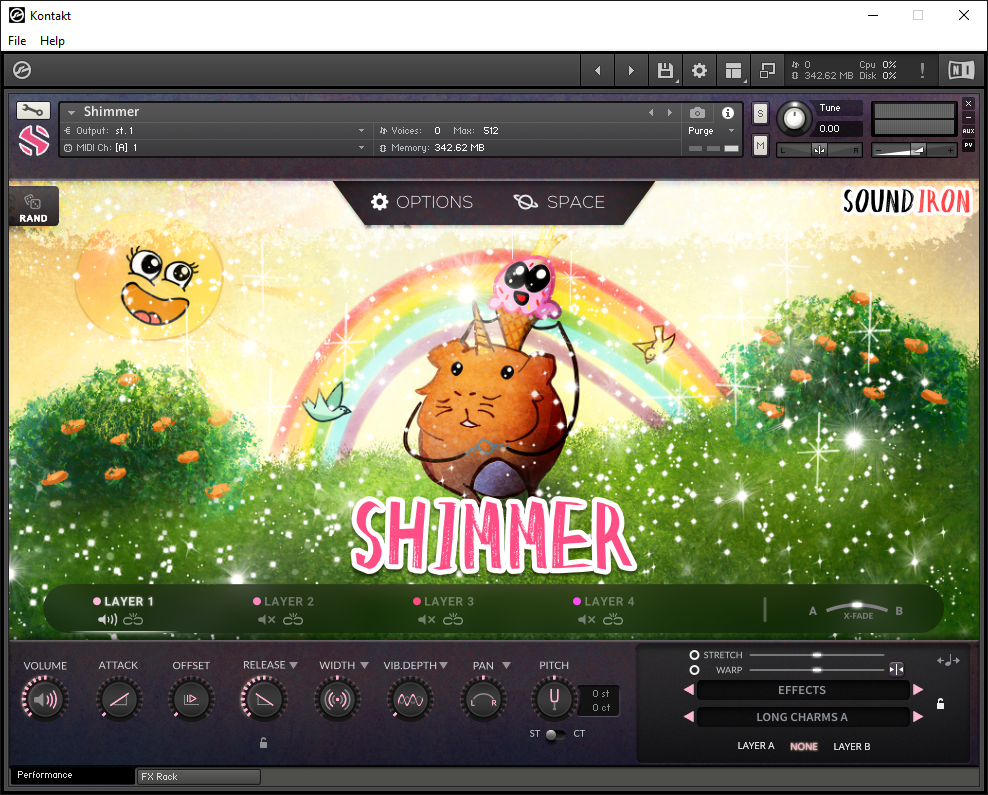Click the instrument header volume slider

914,150
